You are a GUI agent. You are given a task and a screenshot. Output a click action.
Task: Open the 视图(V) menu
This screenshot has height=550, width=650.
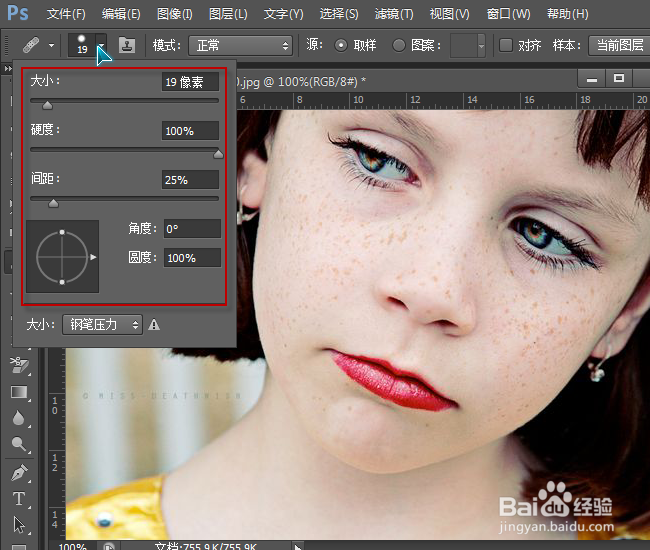449,15
